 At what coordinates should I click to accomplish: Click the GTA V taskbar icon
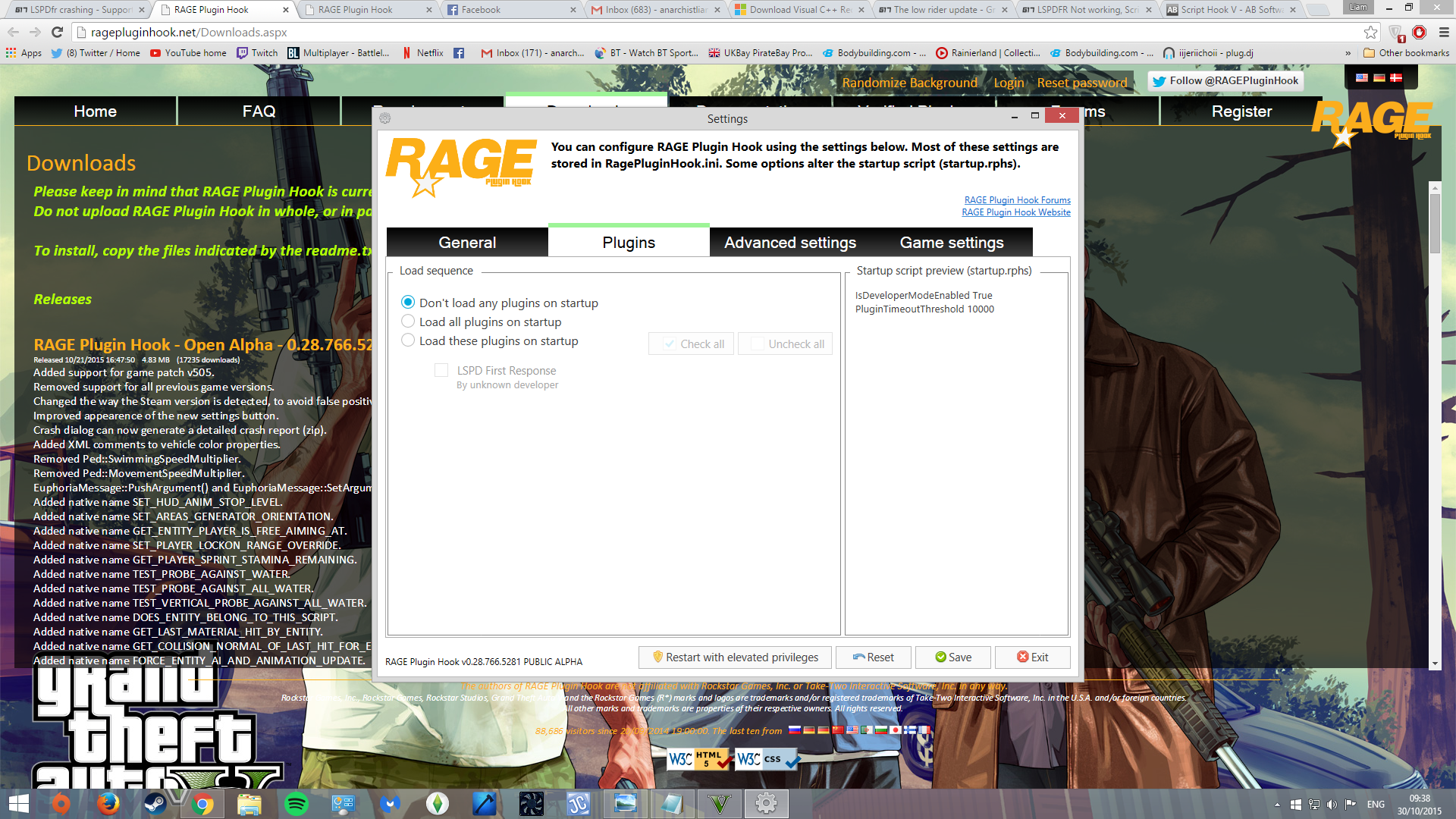point(719,804)
